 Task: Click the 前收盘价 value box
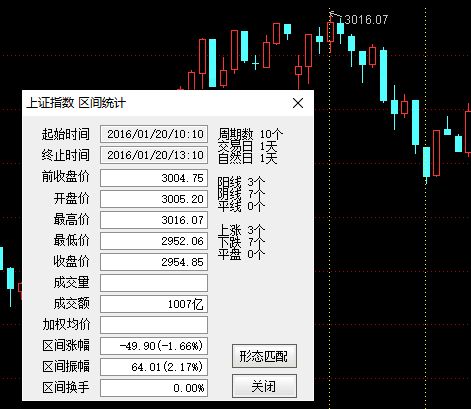pos(154,178)
